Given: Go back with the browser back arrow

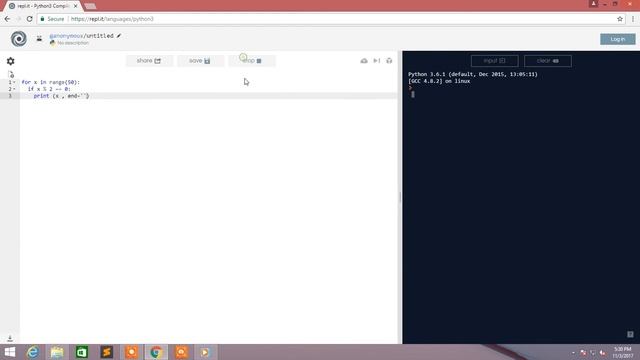Looking at the screenshot, I should click(7, 19).
